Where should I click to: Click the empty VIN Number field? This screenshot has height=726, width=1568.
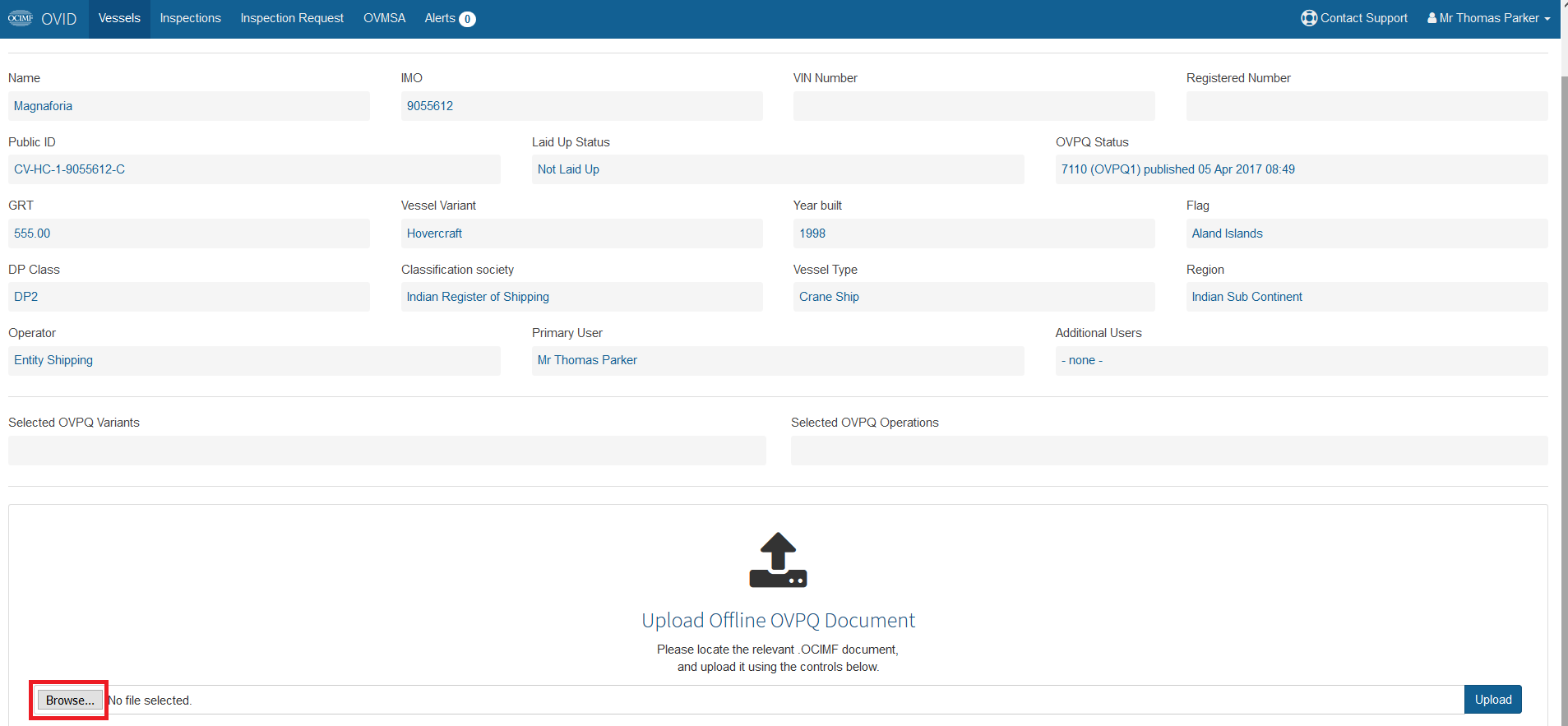pyautogui.click(x=974, y=106)
